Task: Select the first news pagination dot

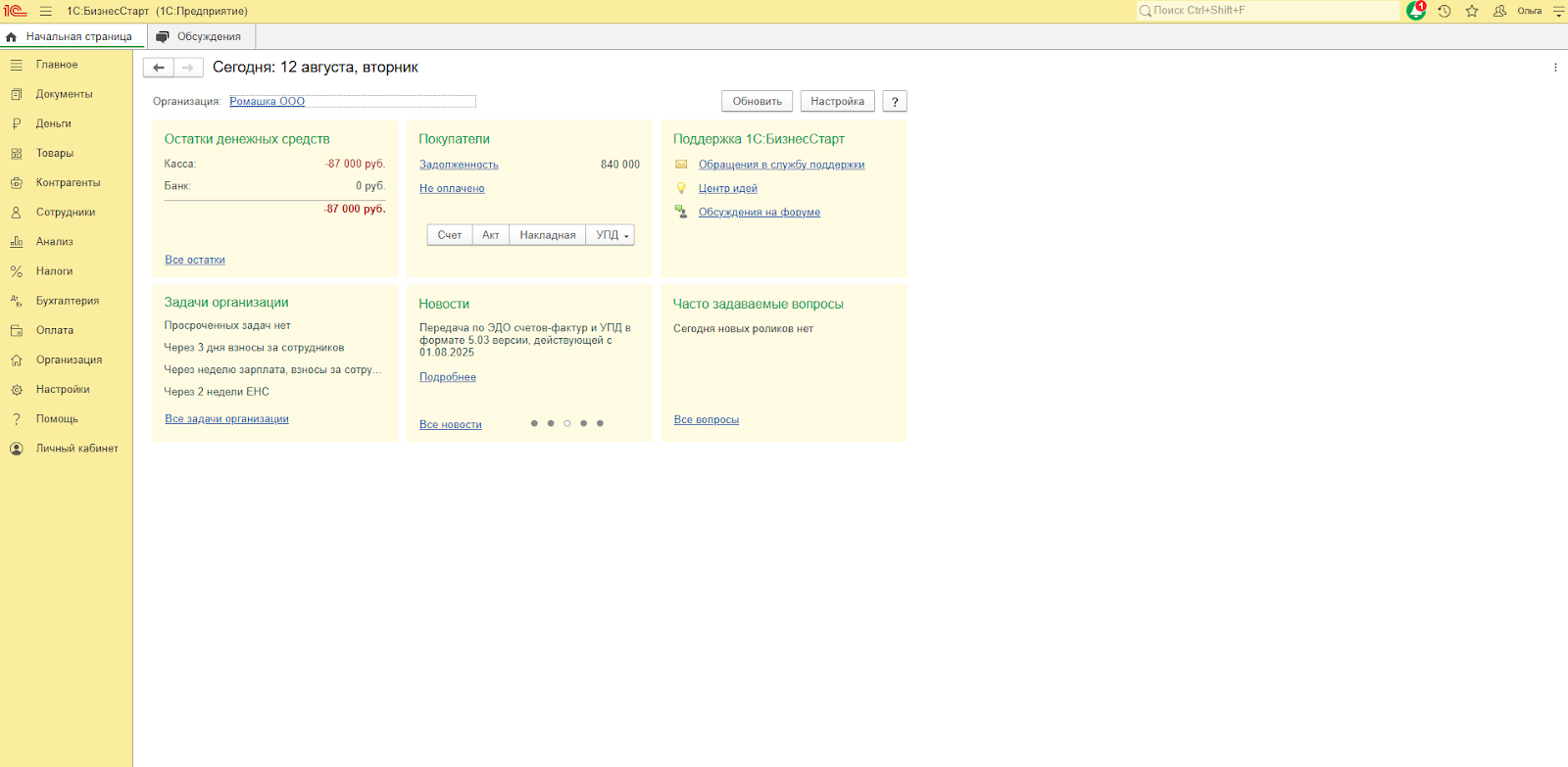Action: coord(534,423)
